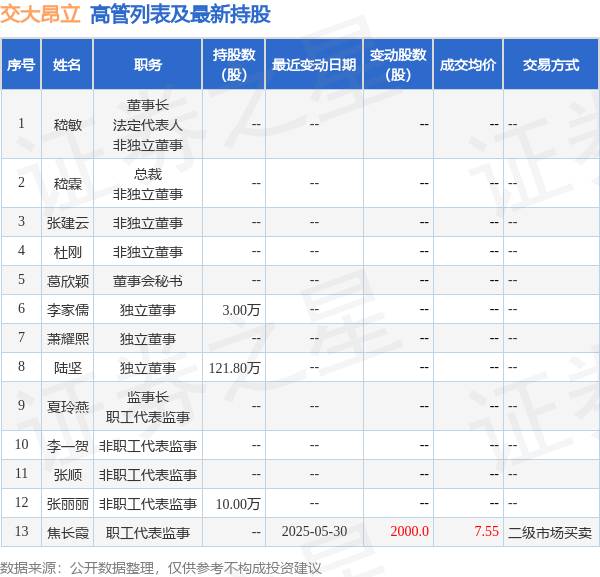Select the name '杜刚'
The width and height of the screenshot is (600, 577).
[68, 252]
